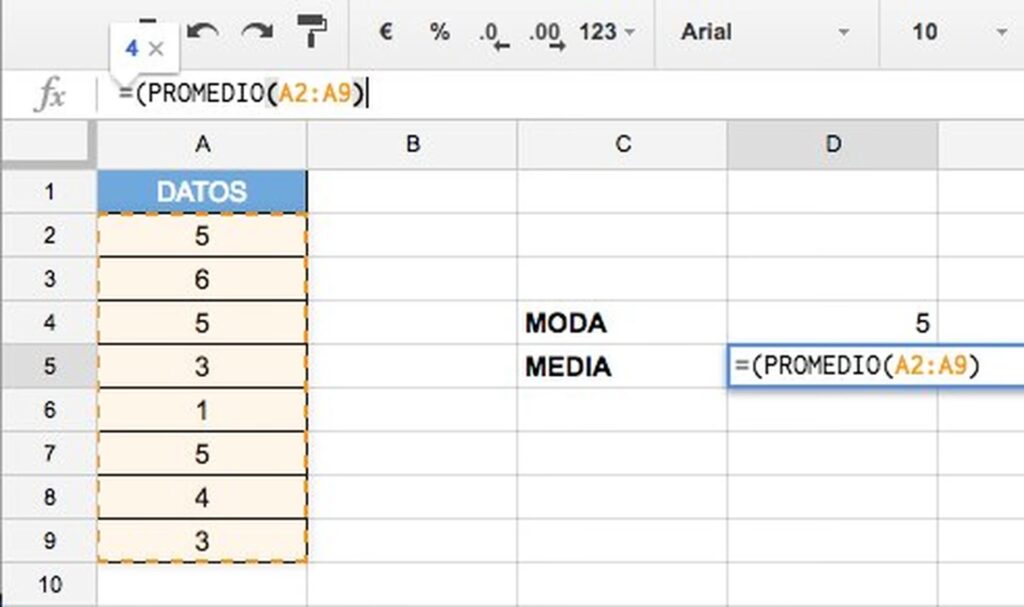
Task: Select row 10 header
Action: (49, 583)
